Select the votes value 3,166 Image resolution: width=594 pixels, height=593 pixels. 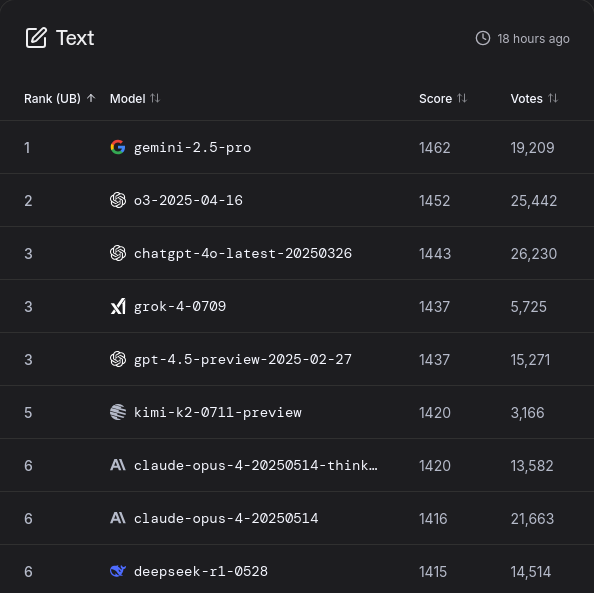tap(527, 413)
